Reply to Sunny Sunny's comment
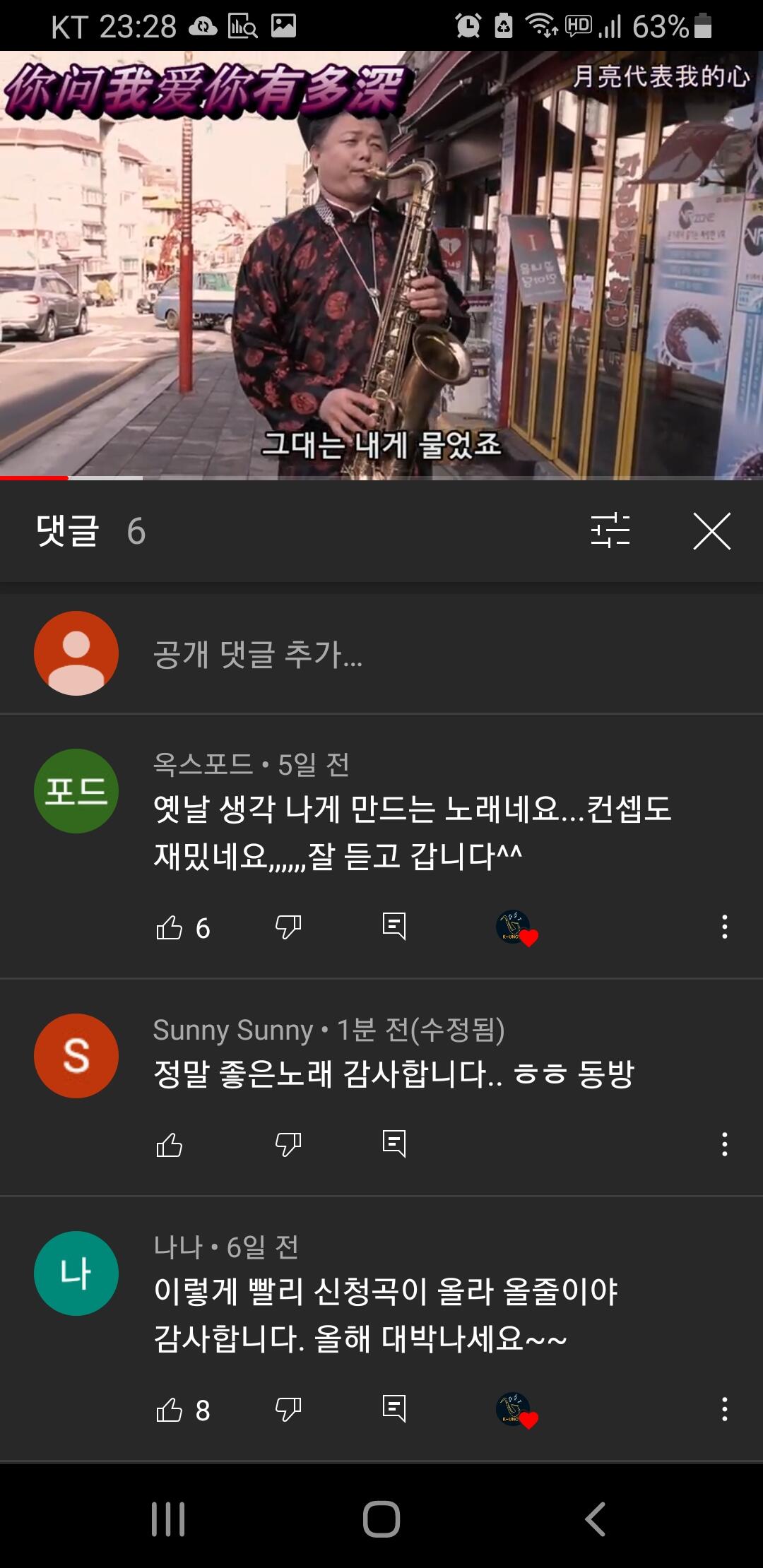Image resolution: width=763 pixels, height=1568 pixels. pyautogui.click(x=394, y=1144)
